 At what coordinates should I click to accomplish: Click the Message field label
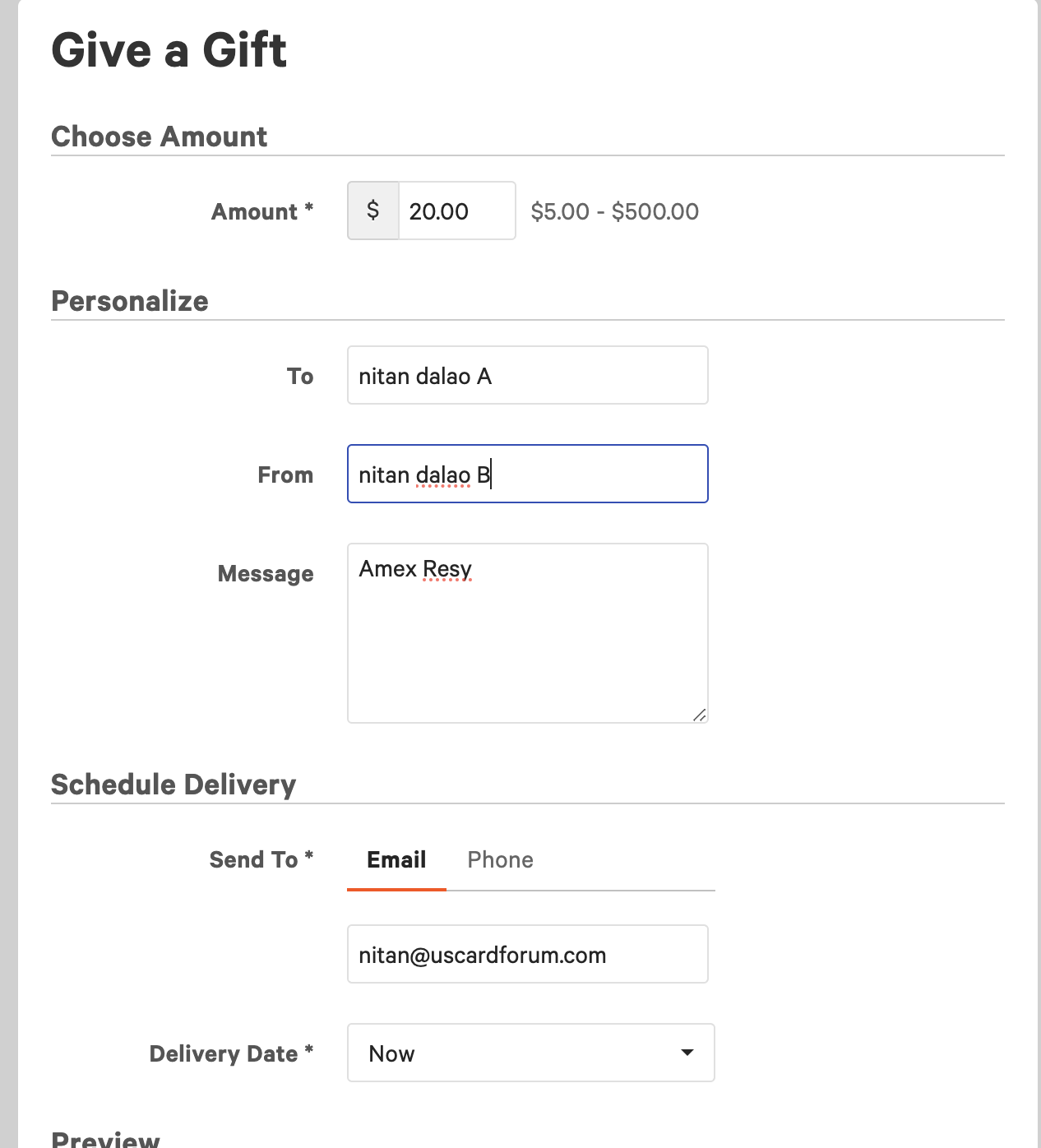[x=266, y=574]
